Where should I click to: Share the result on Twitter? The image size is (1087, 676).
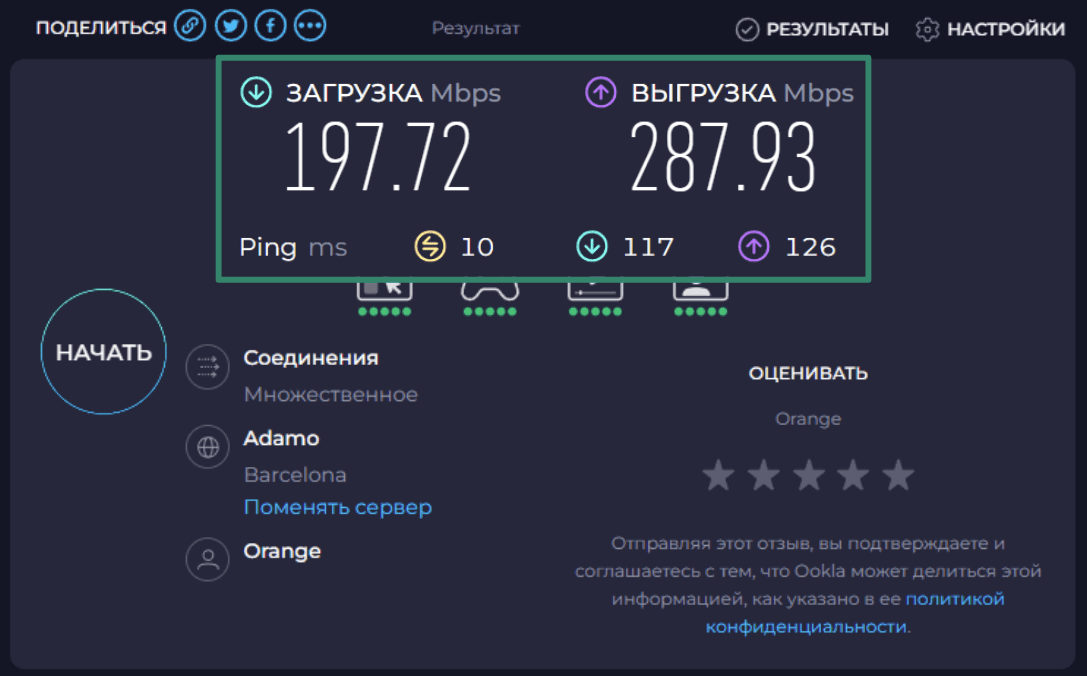(230, 25)
